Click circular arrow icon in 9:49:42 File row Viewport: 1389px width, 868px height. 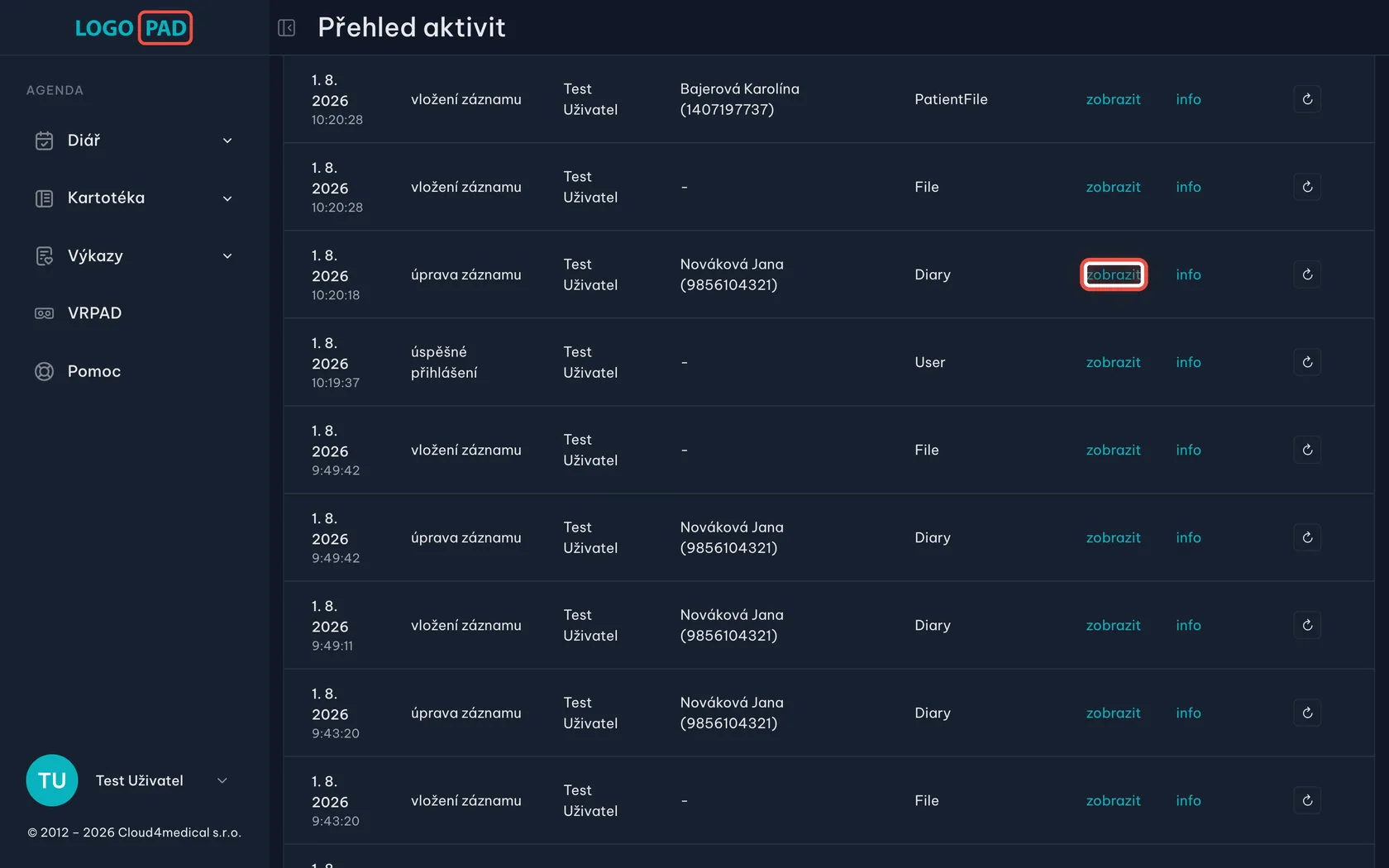coord(1307,450)
